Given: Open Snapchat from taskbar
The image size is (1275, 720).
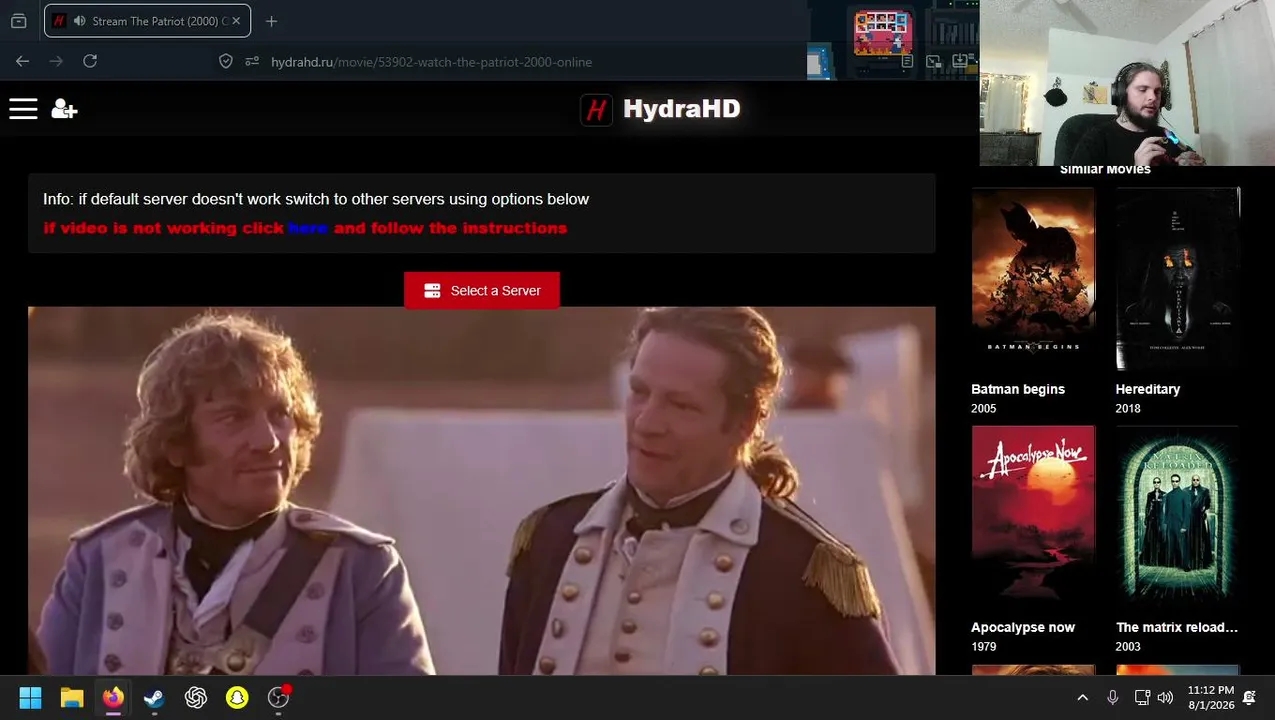Looking at the screenshot, I should coord(237,698).
